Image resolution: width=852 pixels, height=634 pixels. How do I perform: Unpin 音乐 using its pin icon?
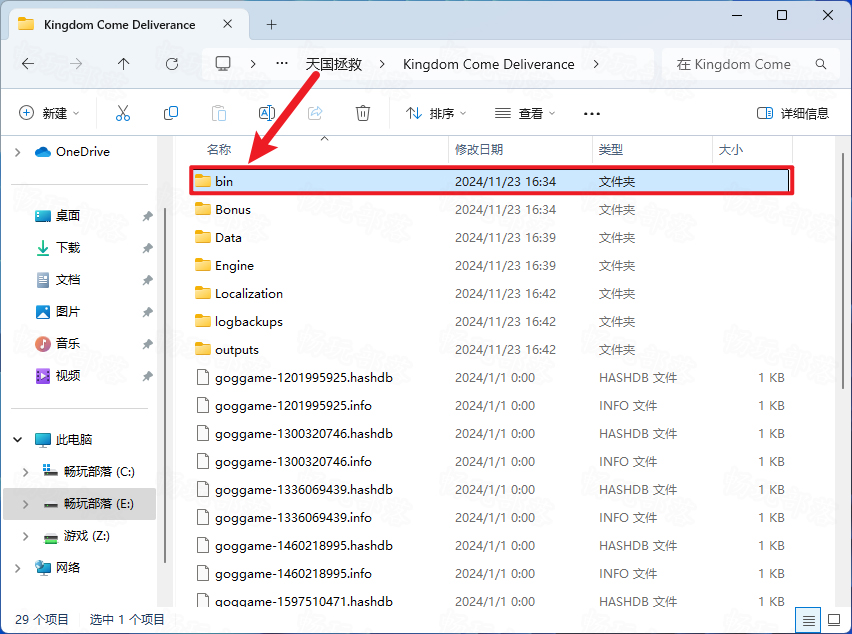147,344
